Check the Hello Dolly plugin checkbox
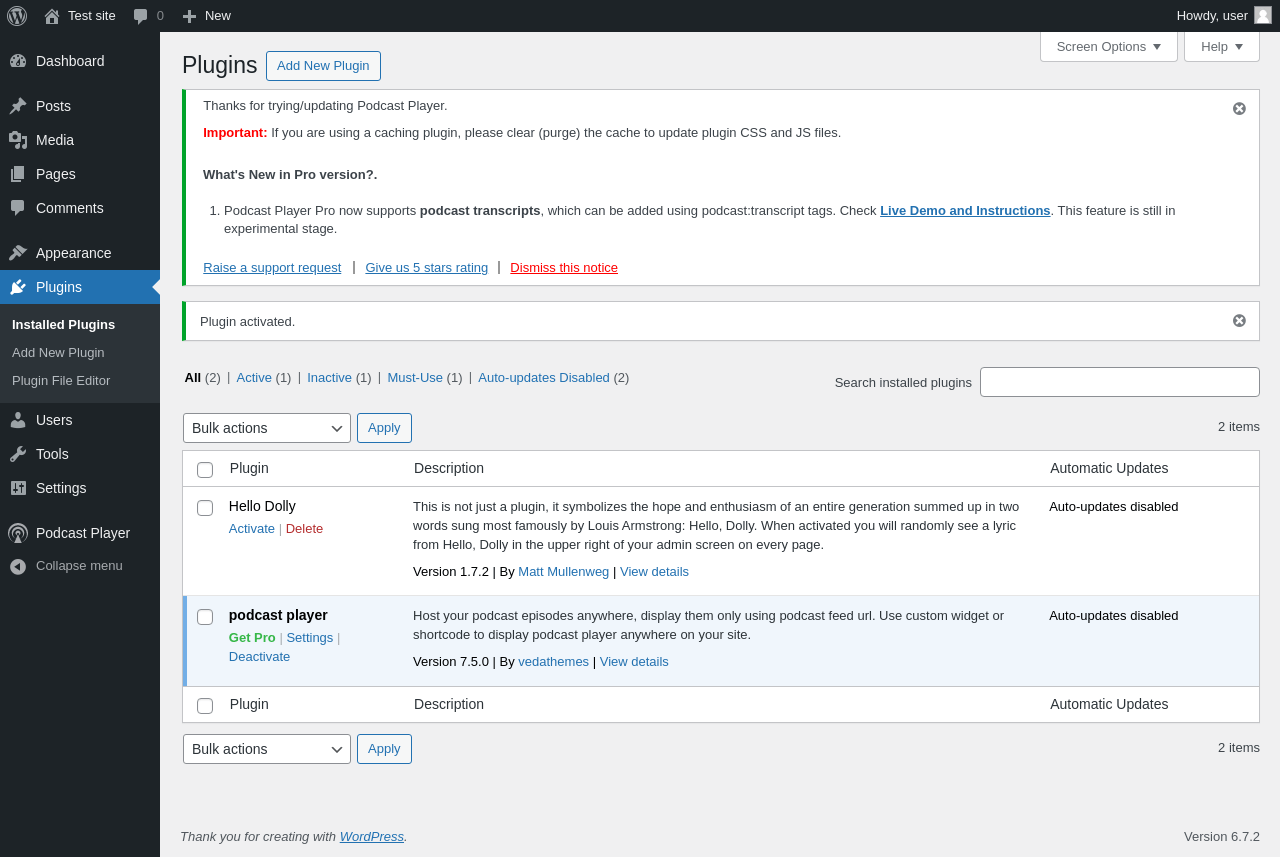This screenshot has width=1280, height=857. point(205,508)
